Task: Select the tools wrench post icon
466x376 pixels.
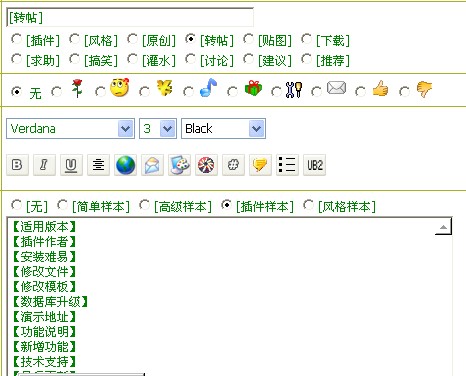Action: pos(276,91)
